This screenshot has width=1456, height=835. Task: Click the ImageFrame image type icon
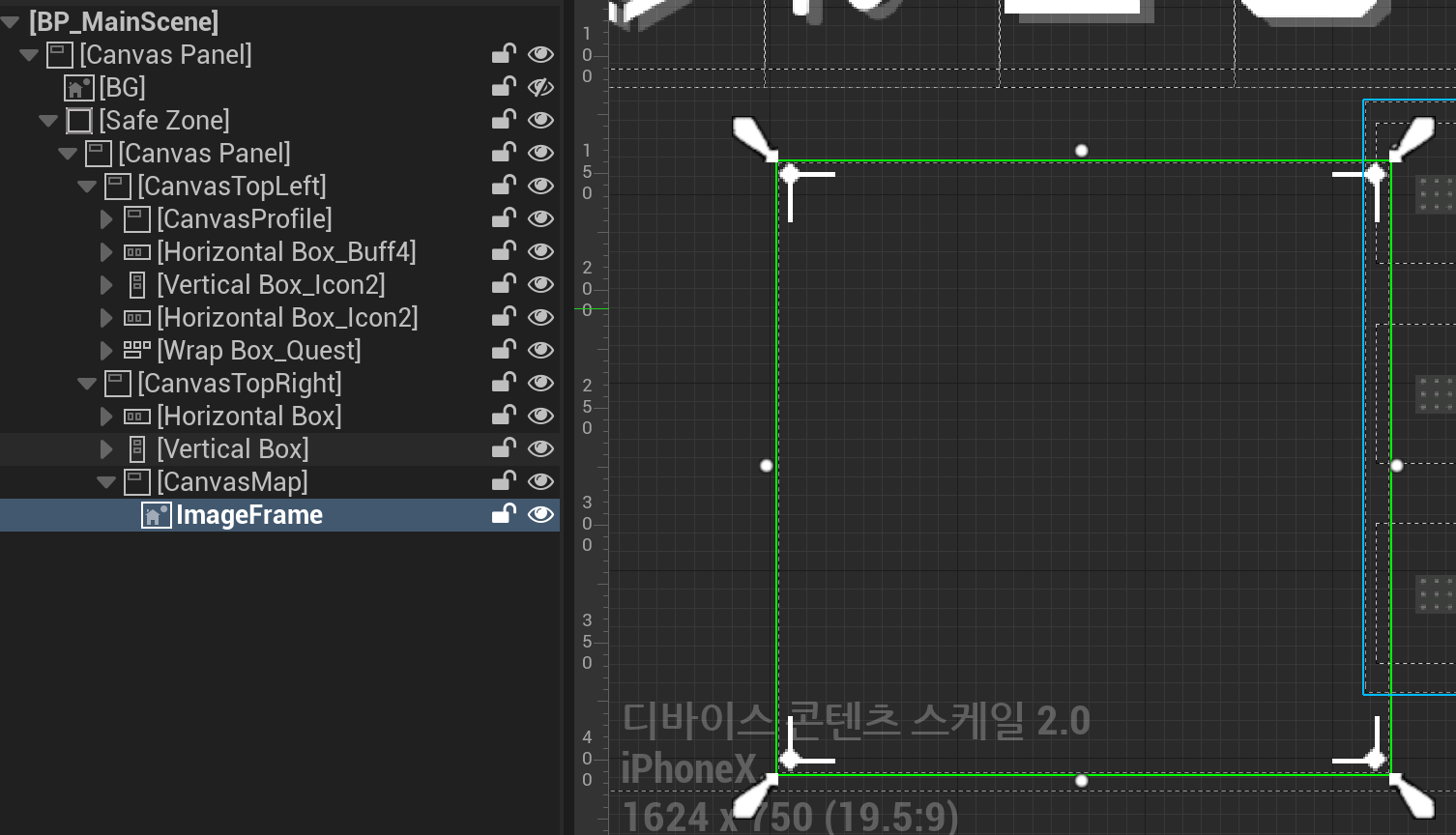point(156,515)
